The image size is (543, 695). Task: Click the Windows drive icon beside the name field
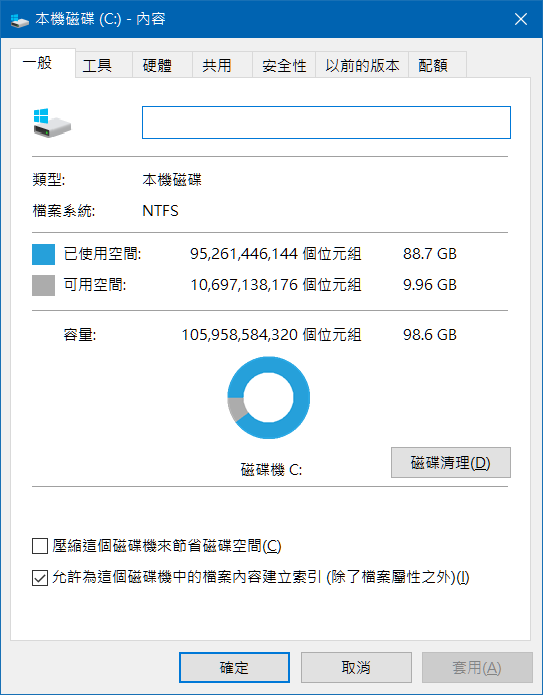tap(52, 123)
